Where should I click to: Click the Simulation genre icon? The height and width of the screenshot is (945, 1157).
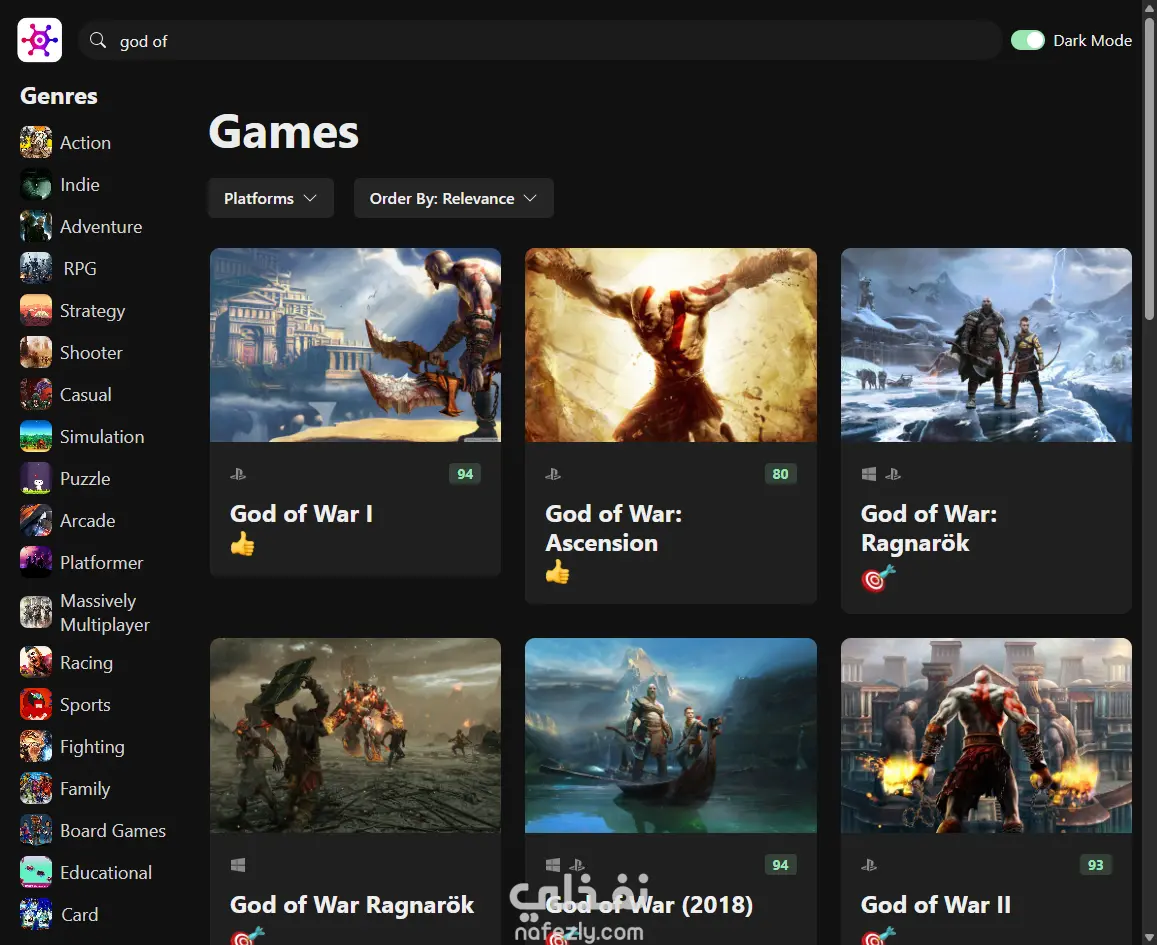pos(35,437)
